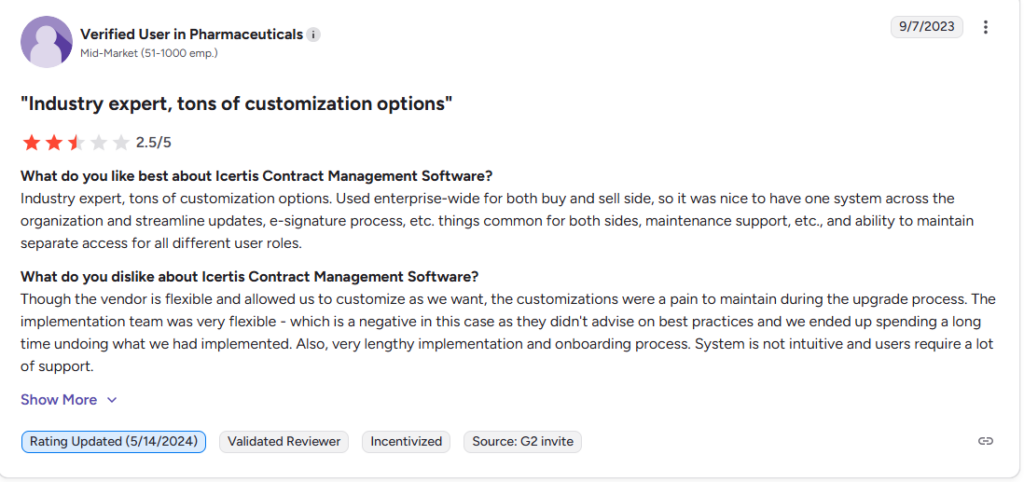Image resolution: width=1024 pixels, height=482 pixels.
Task: Click the fifth gray rating star
Action: coord(121,142)
